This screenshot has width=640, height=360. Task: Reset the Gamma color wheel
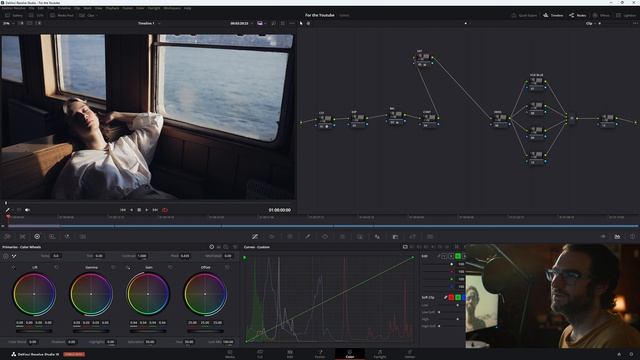coord(113,267)
